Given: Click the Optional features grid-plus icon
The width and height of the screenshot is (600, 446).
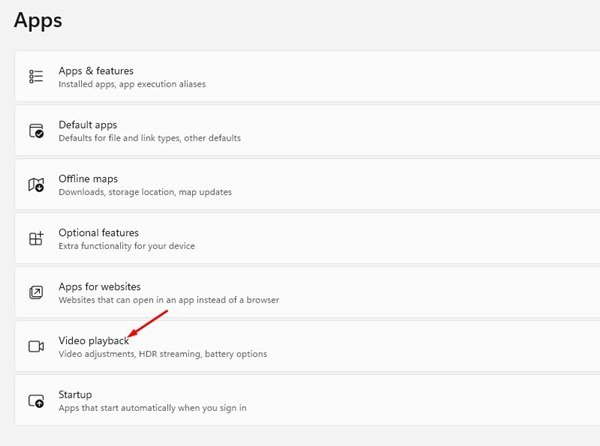Looking at the screenshot, I should coord(36,238).
